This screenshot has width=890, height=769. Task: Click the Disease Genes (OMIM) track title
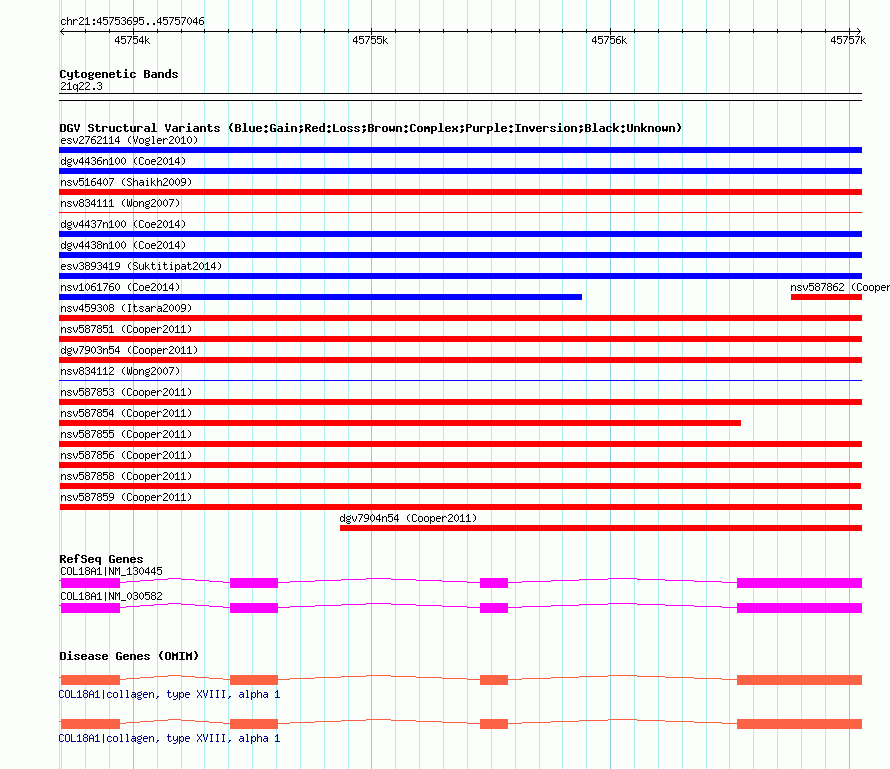tap(129, 656)
